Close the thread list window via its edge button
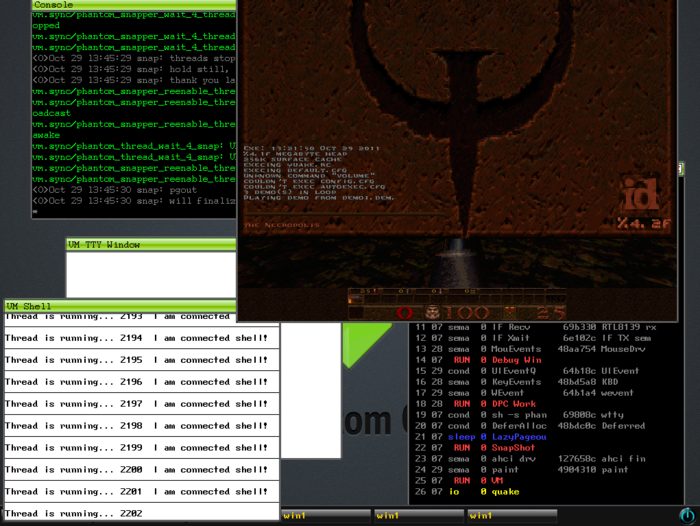Image resolution: width=700 pixels, height=526 pixels. click(681, 168)
